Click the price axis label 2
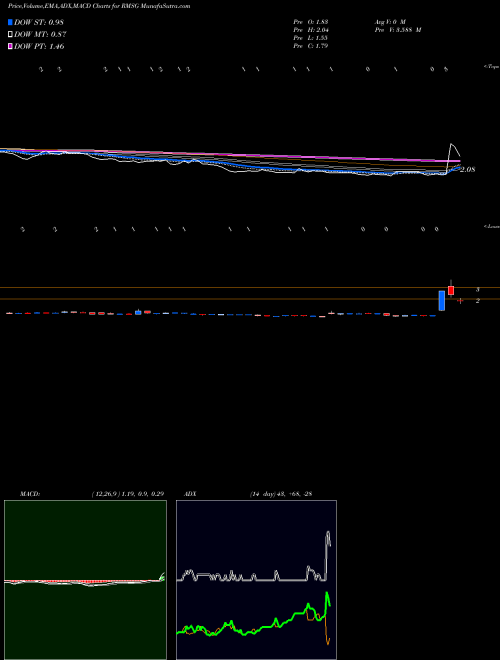 [x=478, y=301]
